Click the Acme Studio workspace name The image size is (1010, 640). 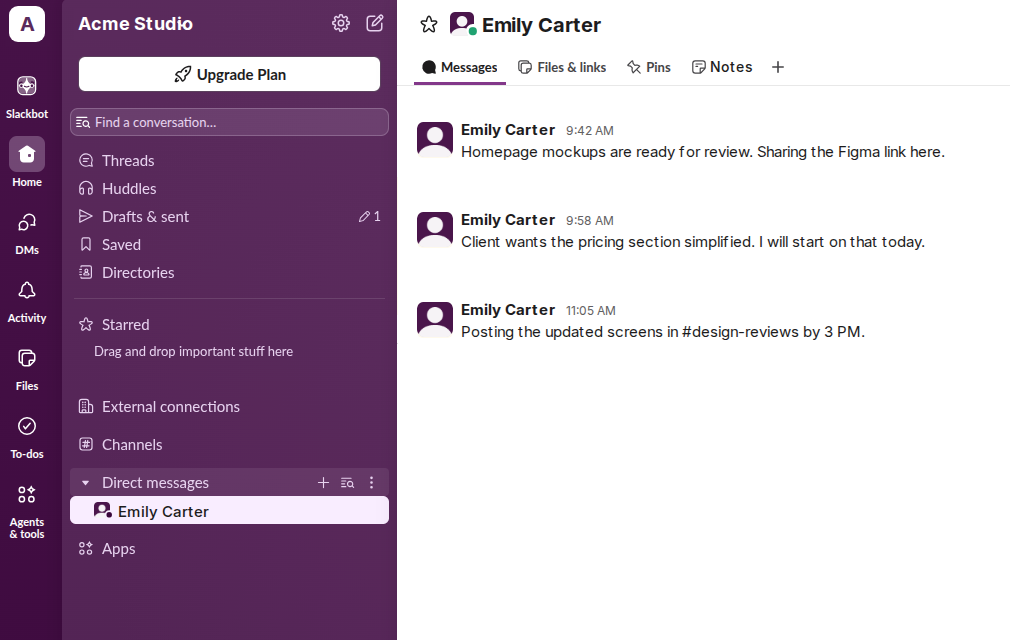(135, 24)
